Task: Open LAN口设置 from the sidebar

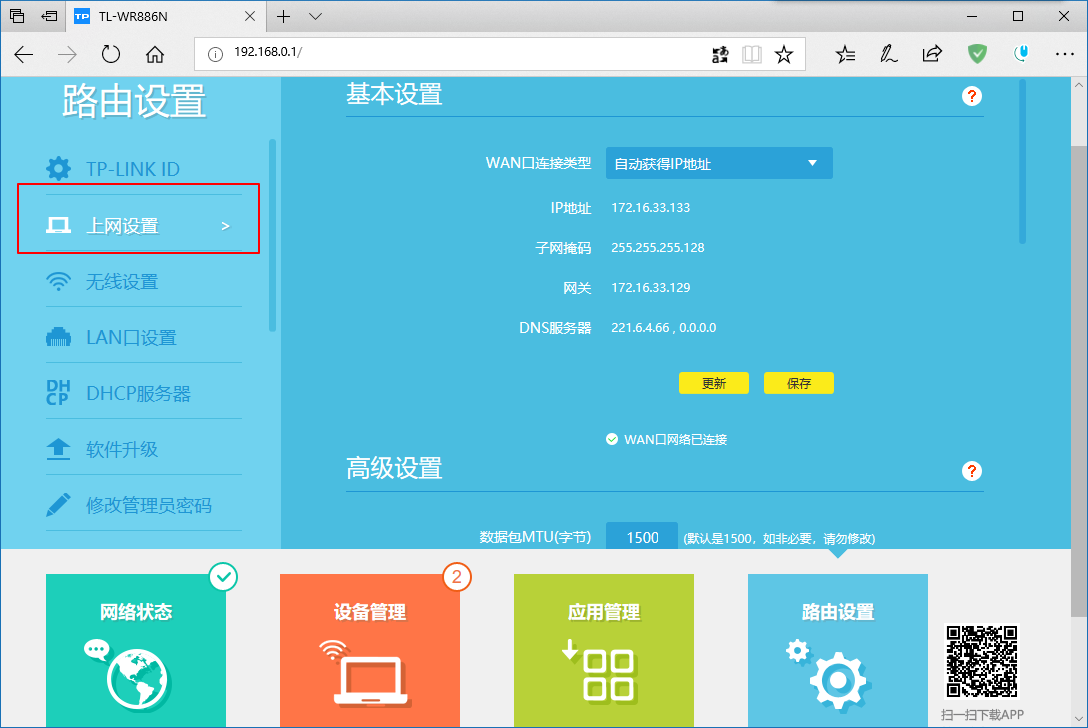Action: (130, 338)
